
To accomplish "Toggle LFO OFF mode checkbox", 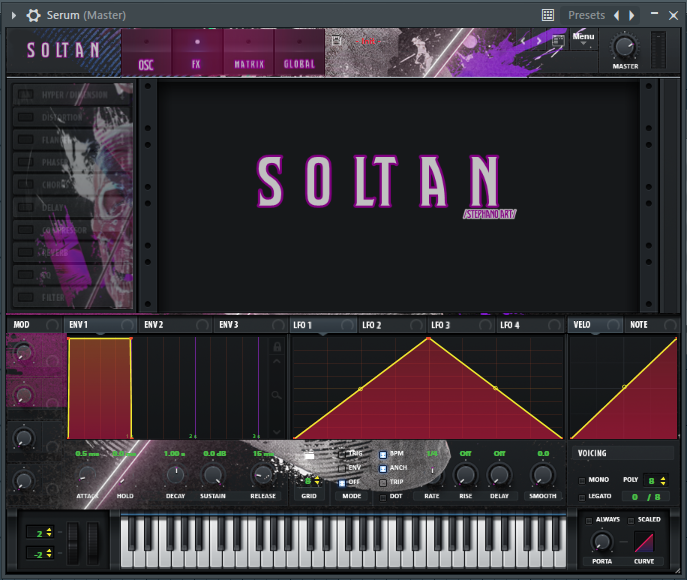I will pyautogui.click(x=342, y=483).
